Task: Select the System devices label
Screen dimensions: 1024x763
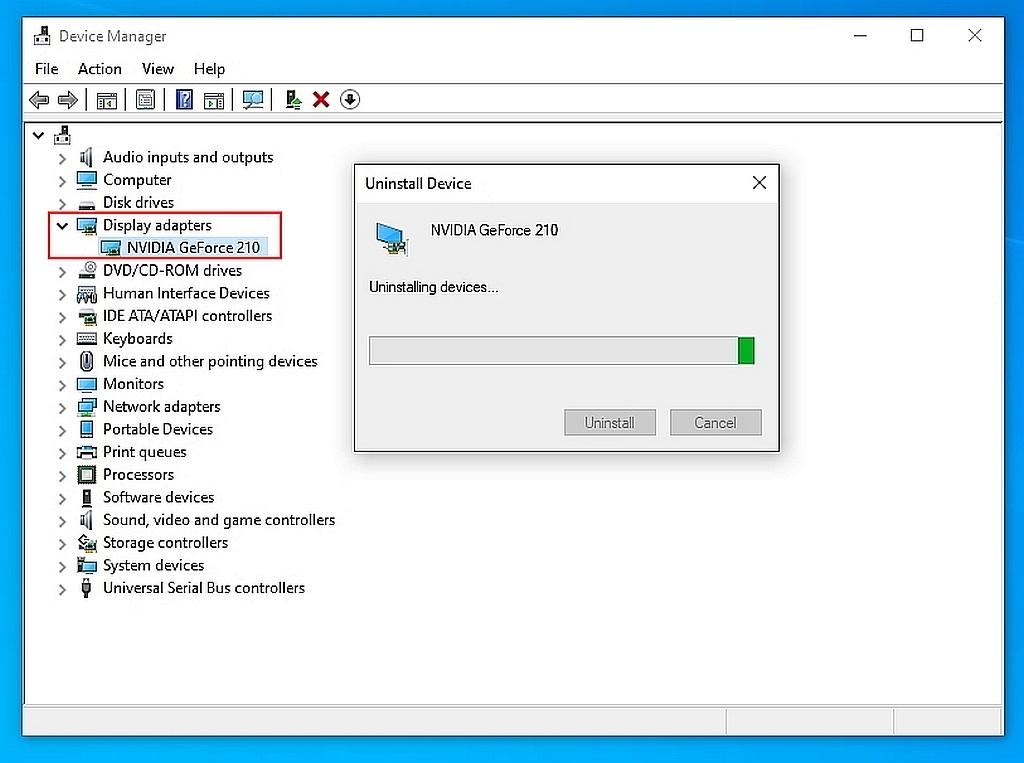Action: click(153, 565)
